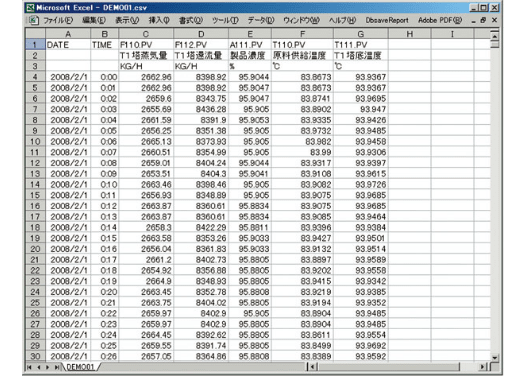Select cell with value 8343.75
This screenshot has width=525, height=376.
pyautogui.click(x=201, y=98)
